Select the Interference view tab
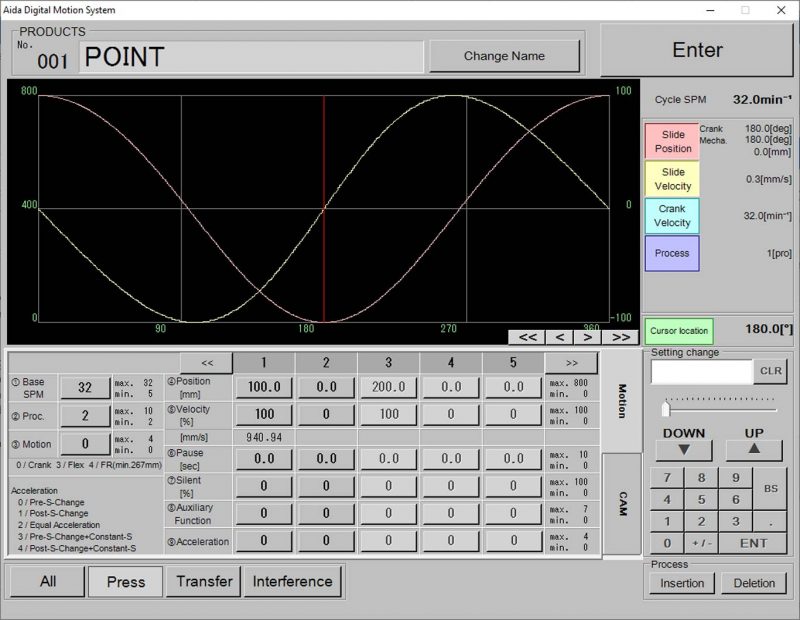The image size is (800, 620). [292, 581]
